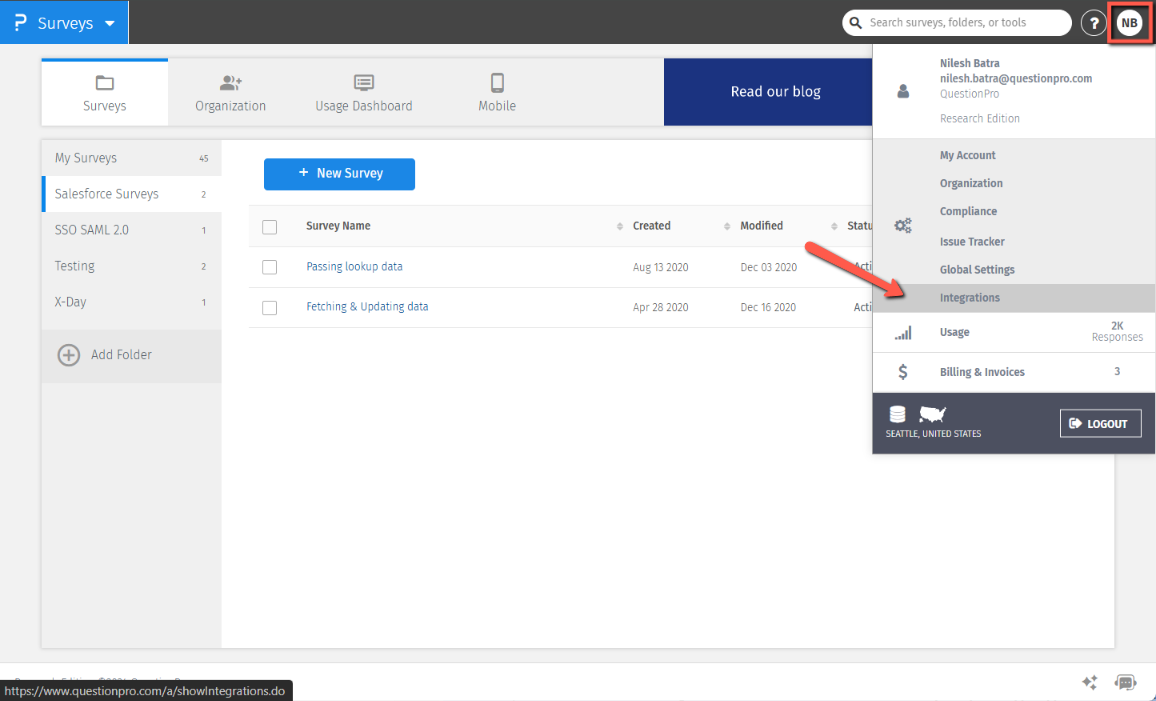Open the Compliance menu item
Screen dimensions: 1156x701
[968, 211]
